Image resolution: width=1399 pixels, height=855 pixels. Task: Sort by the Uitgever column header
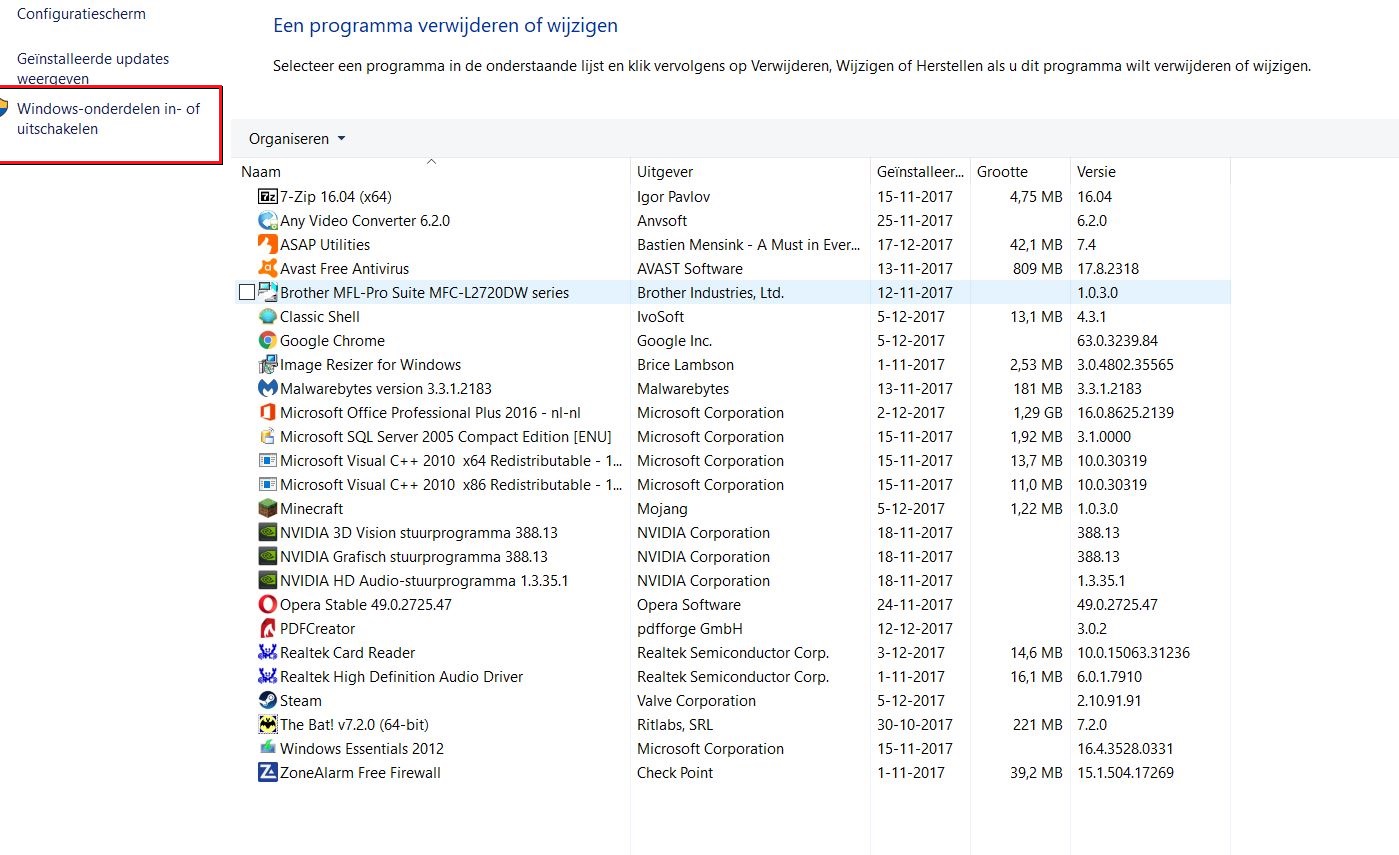click(750, 172)
